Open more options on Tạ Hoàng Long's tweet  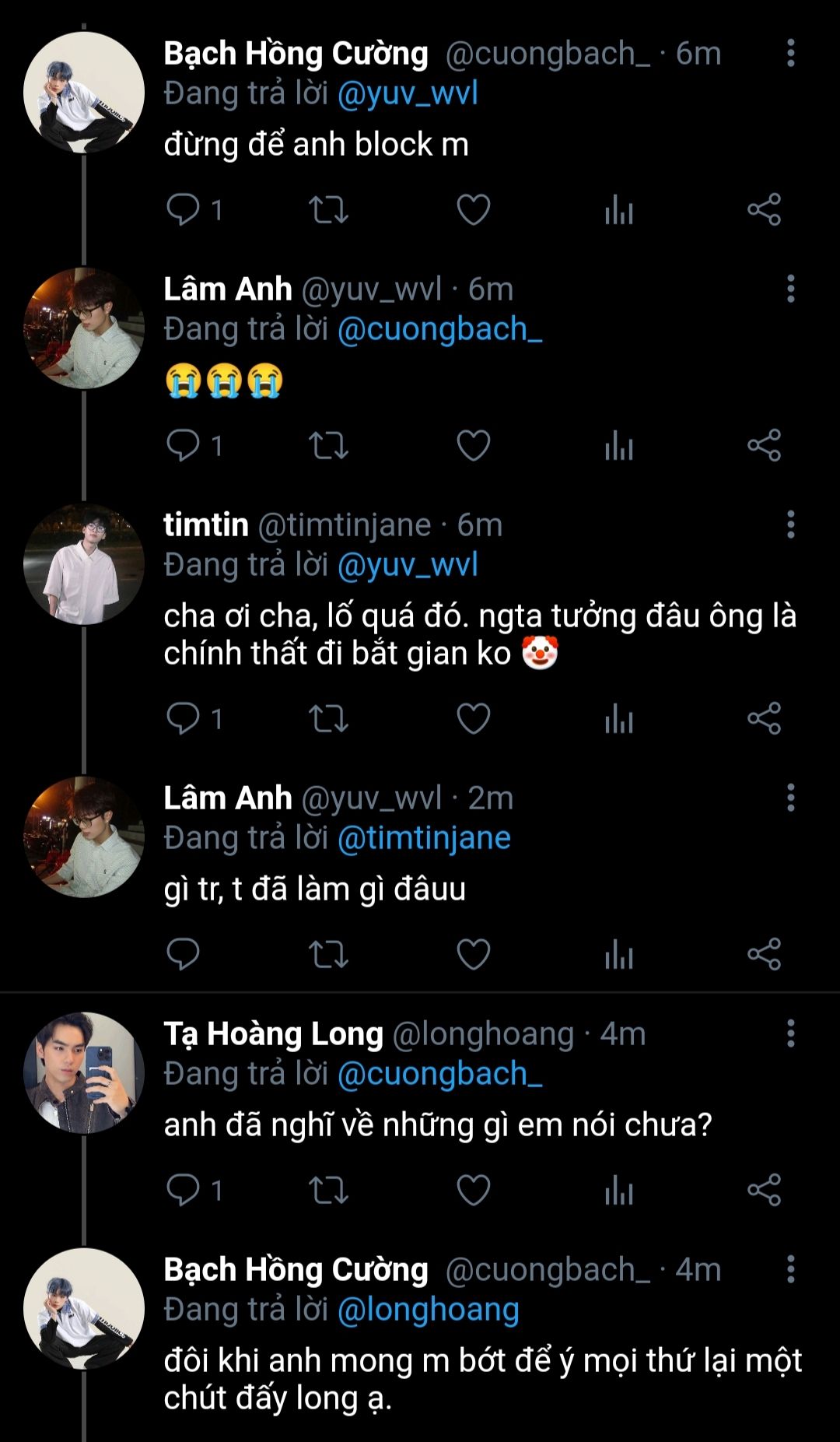(x=790, y=1033)
